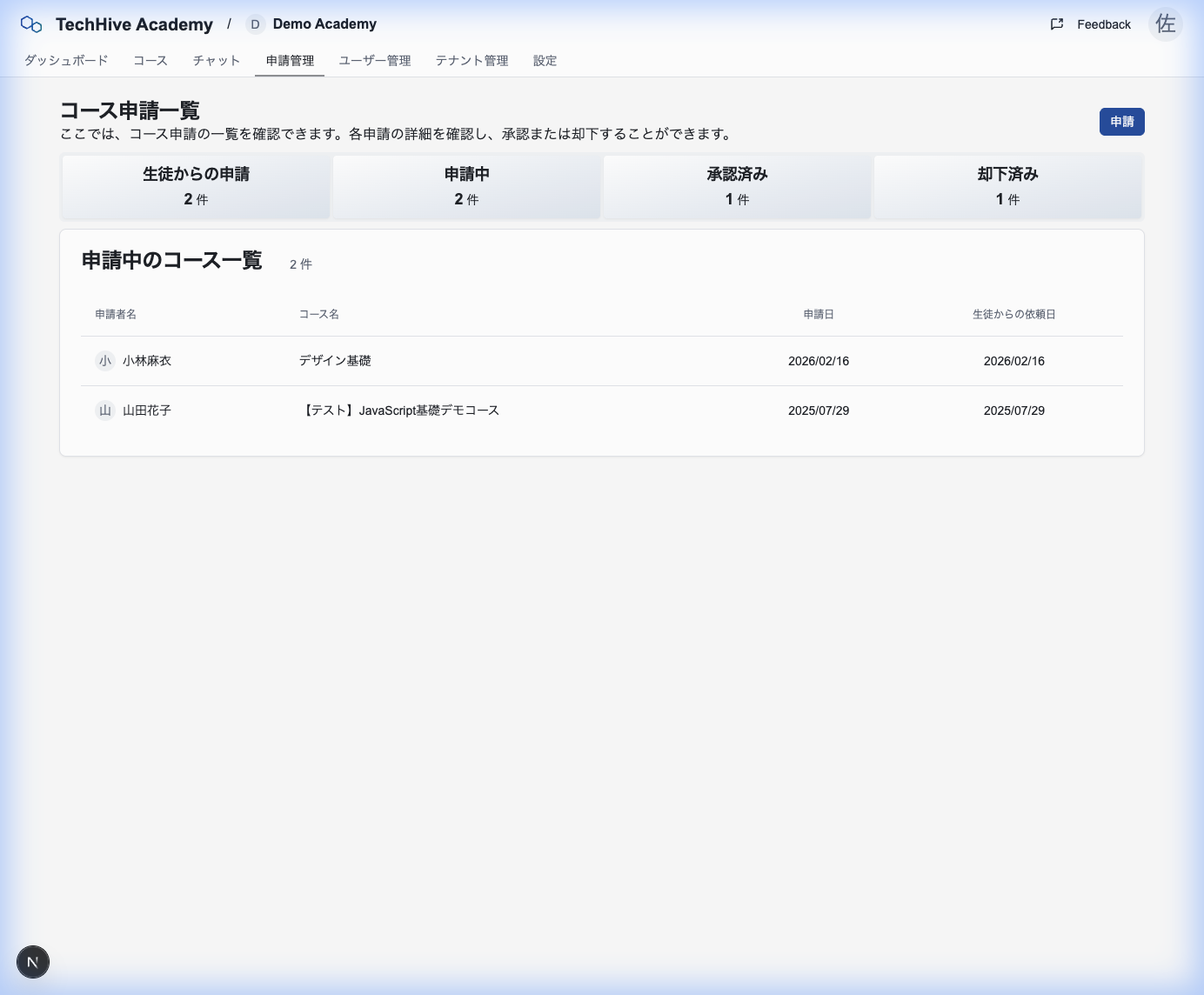1204x995 pixels.
Task: Open the テナント管理 tab
Action: pyautogui.click(x=472, y=61)
